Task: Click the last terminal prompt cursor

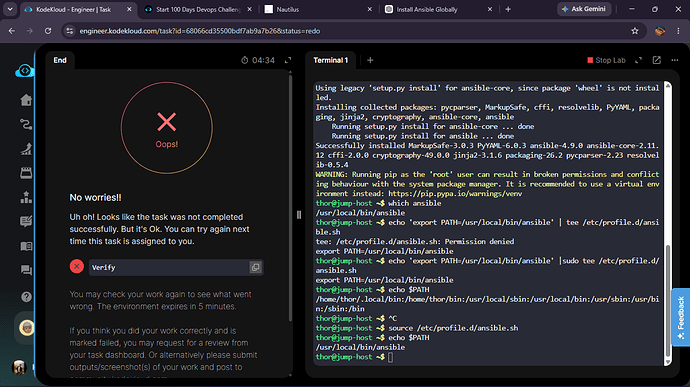Action: click(390, 357)
